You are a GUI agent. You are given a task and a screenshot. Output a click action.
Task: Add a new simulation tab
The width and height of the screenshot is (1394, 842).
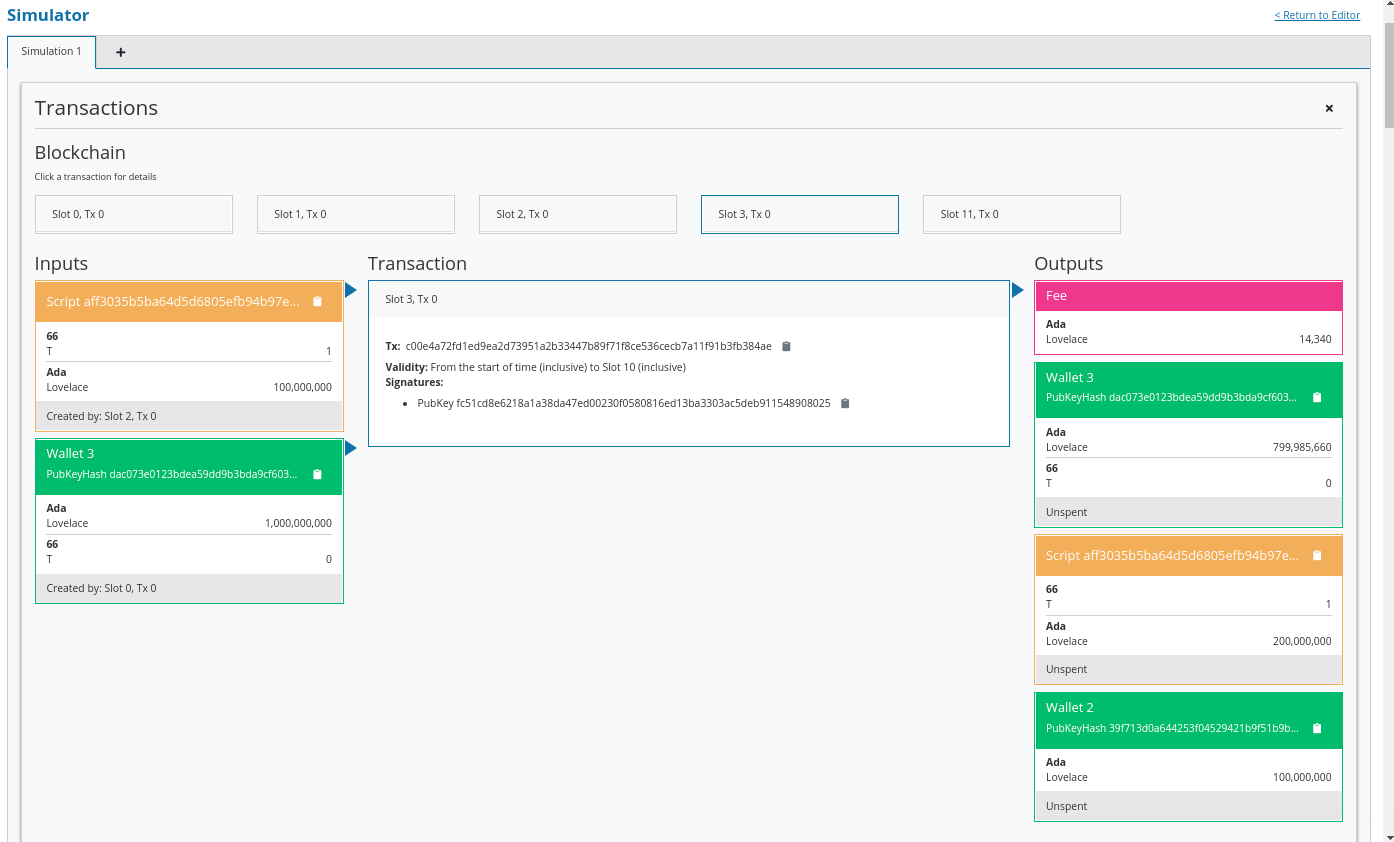click(121, 52)
